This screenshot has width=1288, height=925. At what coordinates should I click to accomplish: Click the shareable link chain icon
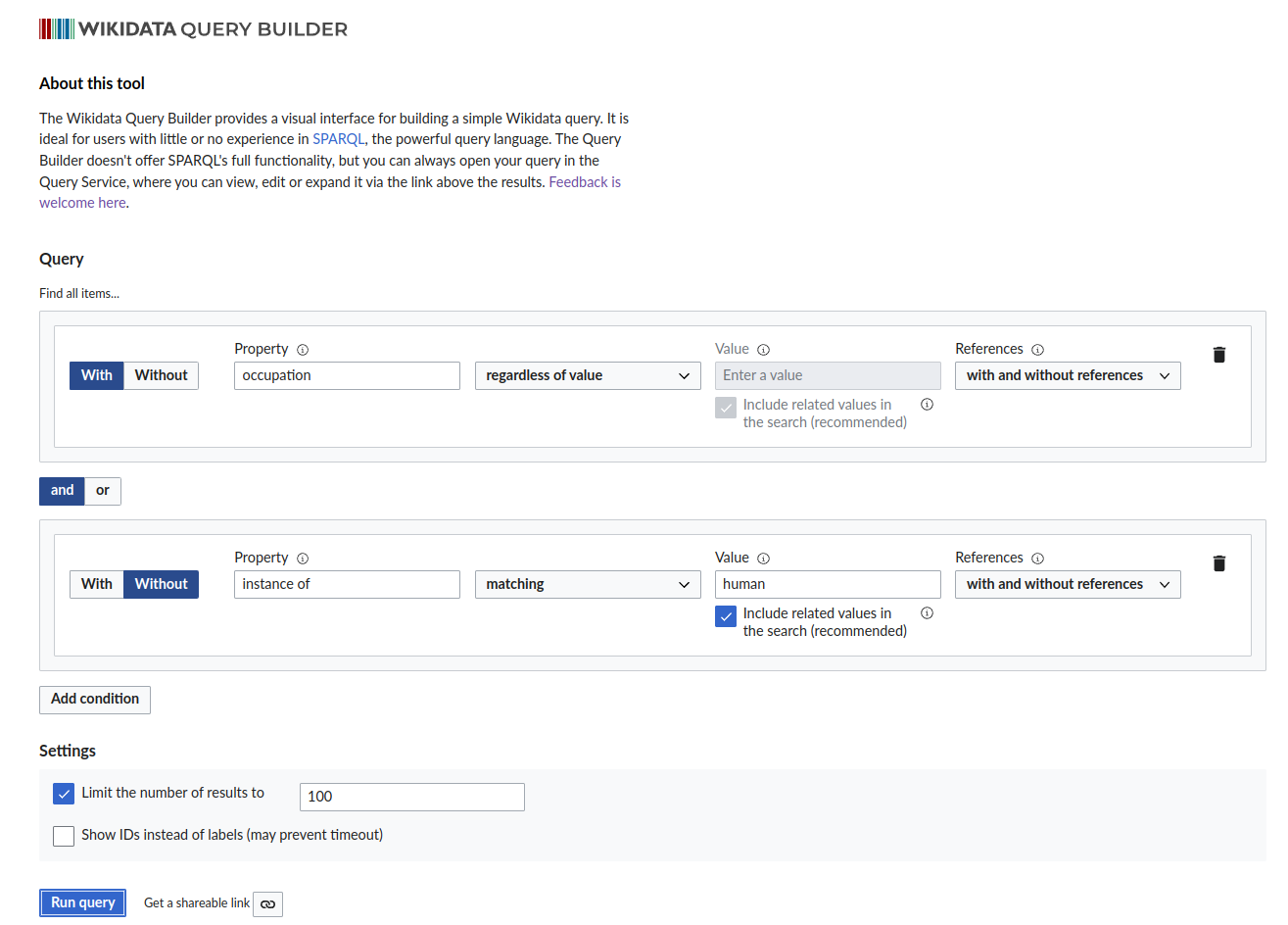coord(267,903)
